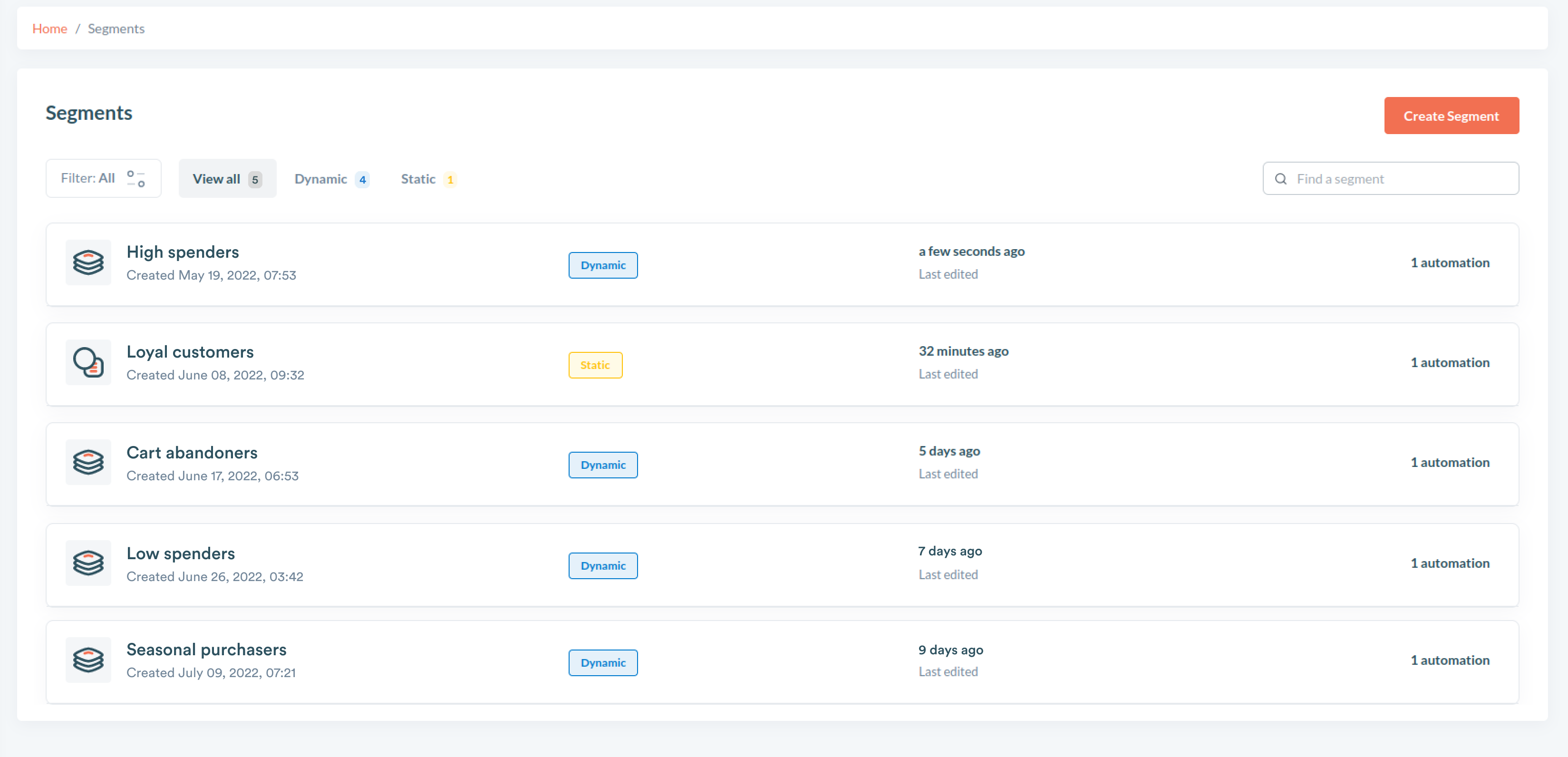Select the Static filter tab
This screenshot has height=757, width=1568.
tap(429, 178)
